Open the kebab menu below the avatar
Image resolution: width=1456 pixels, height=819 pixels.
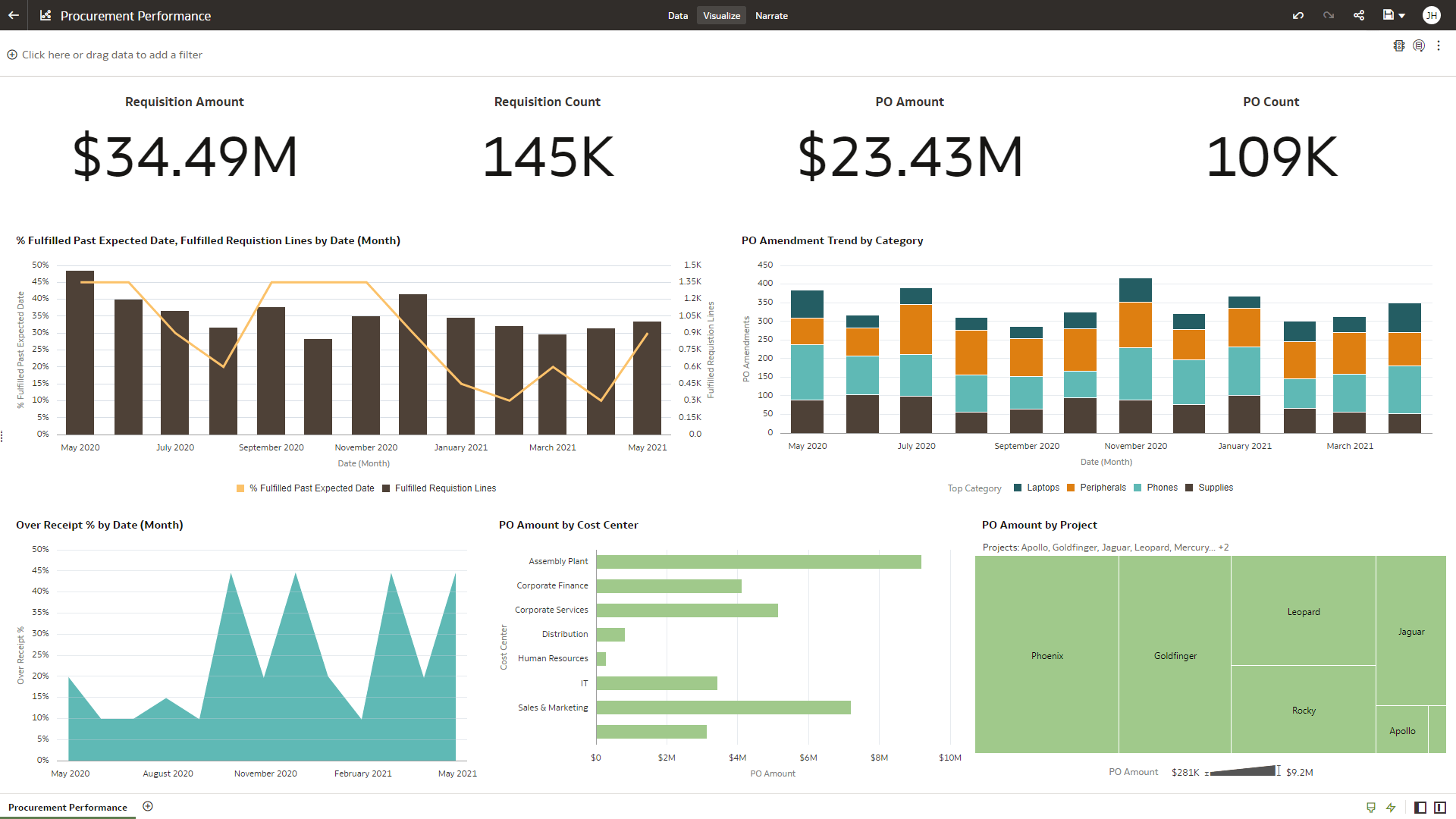1439,45
